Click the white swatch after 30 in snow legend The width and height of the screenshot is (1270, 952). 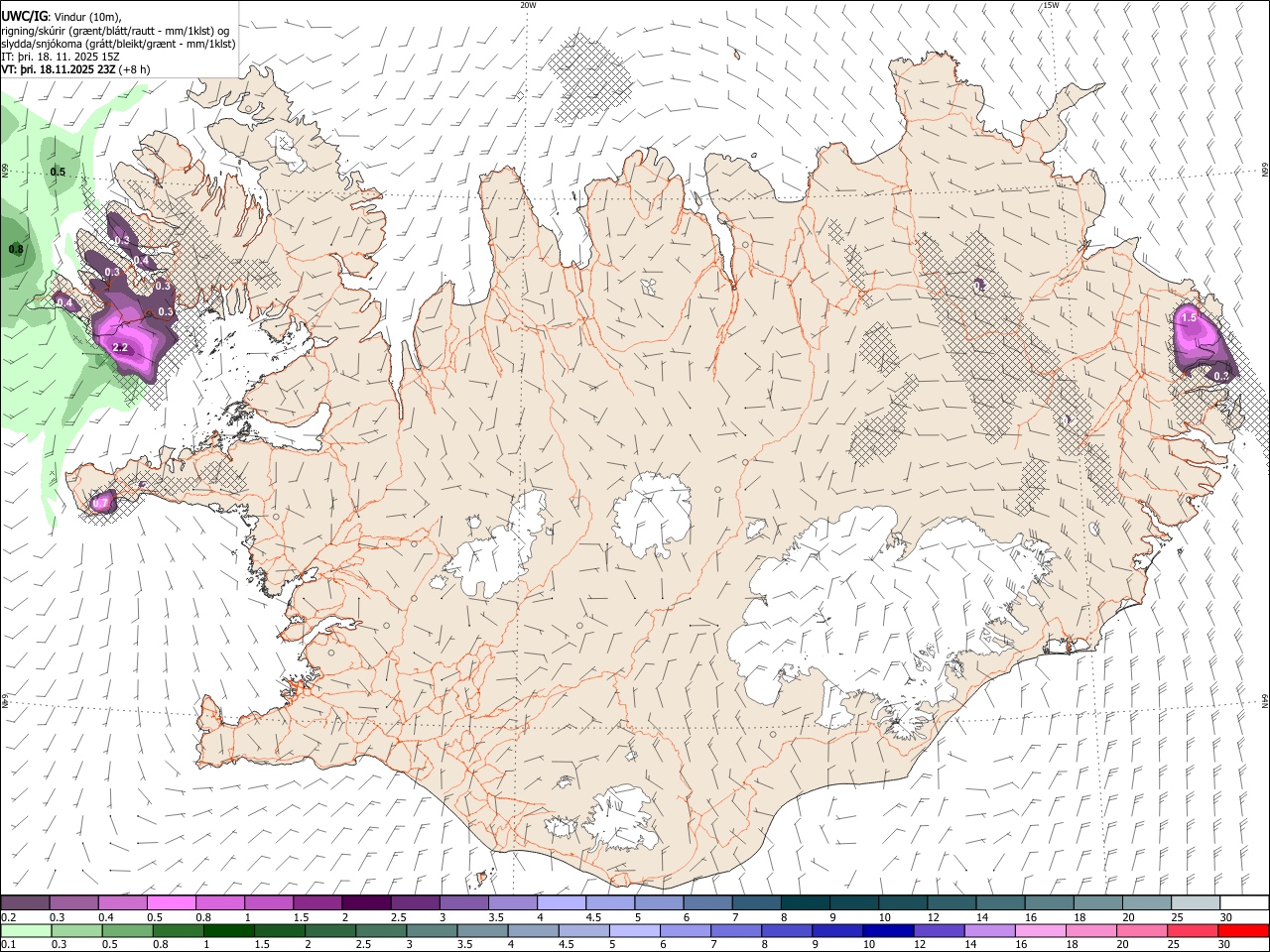(x=1243, y=903)
